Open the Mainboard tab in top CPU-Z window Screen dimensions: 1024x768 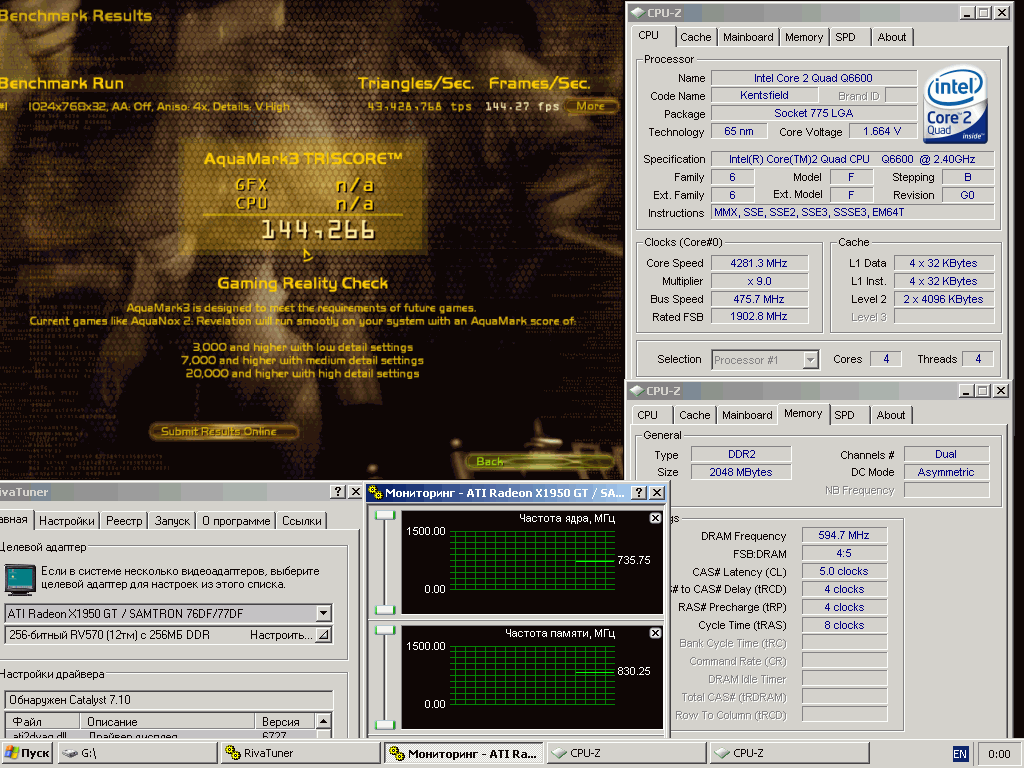click(x=748, y=37)
